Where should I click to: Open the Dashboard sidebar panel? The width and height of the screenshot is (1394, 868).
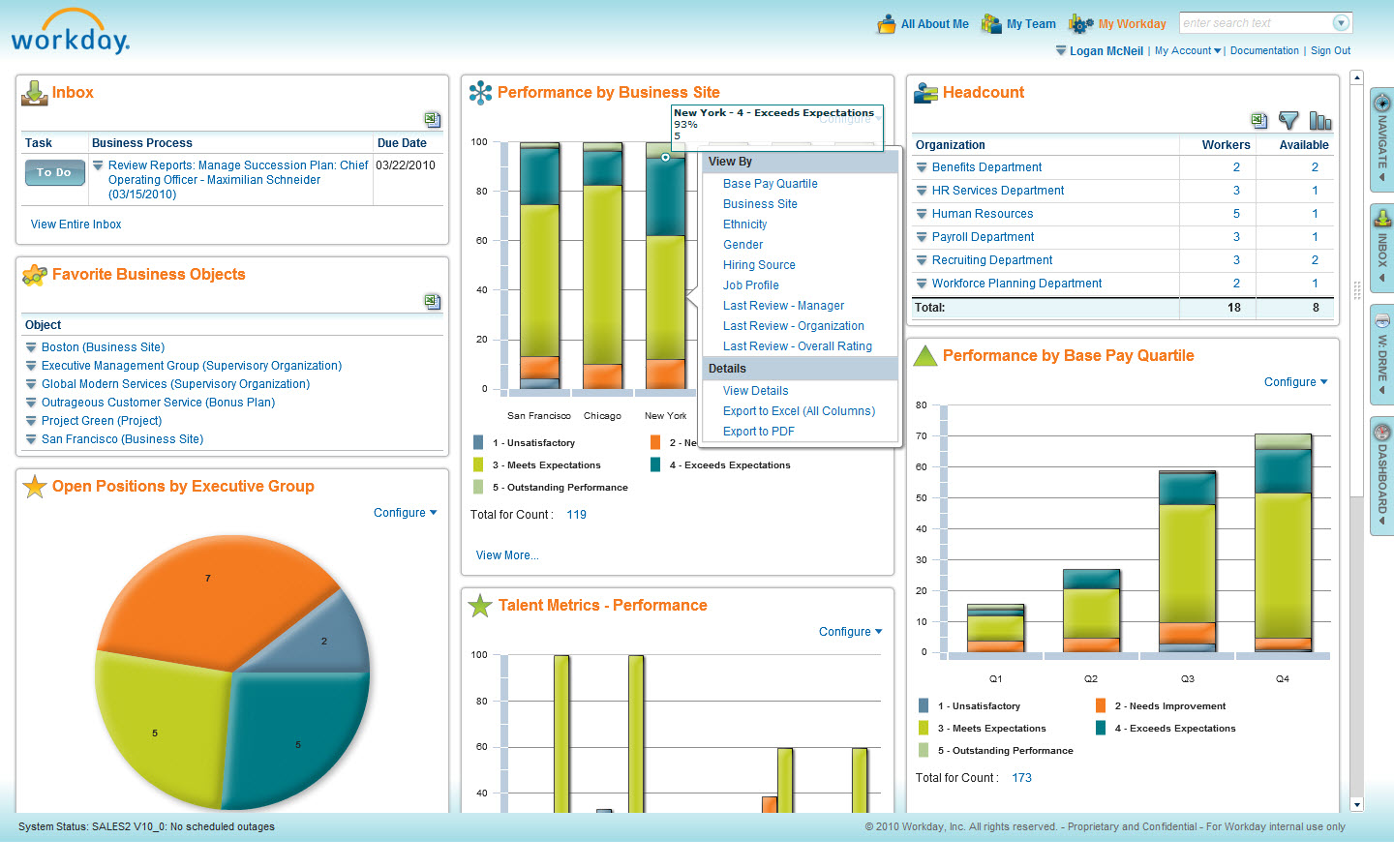(1382, 464)
